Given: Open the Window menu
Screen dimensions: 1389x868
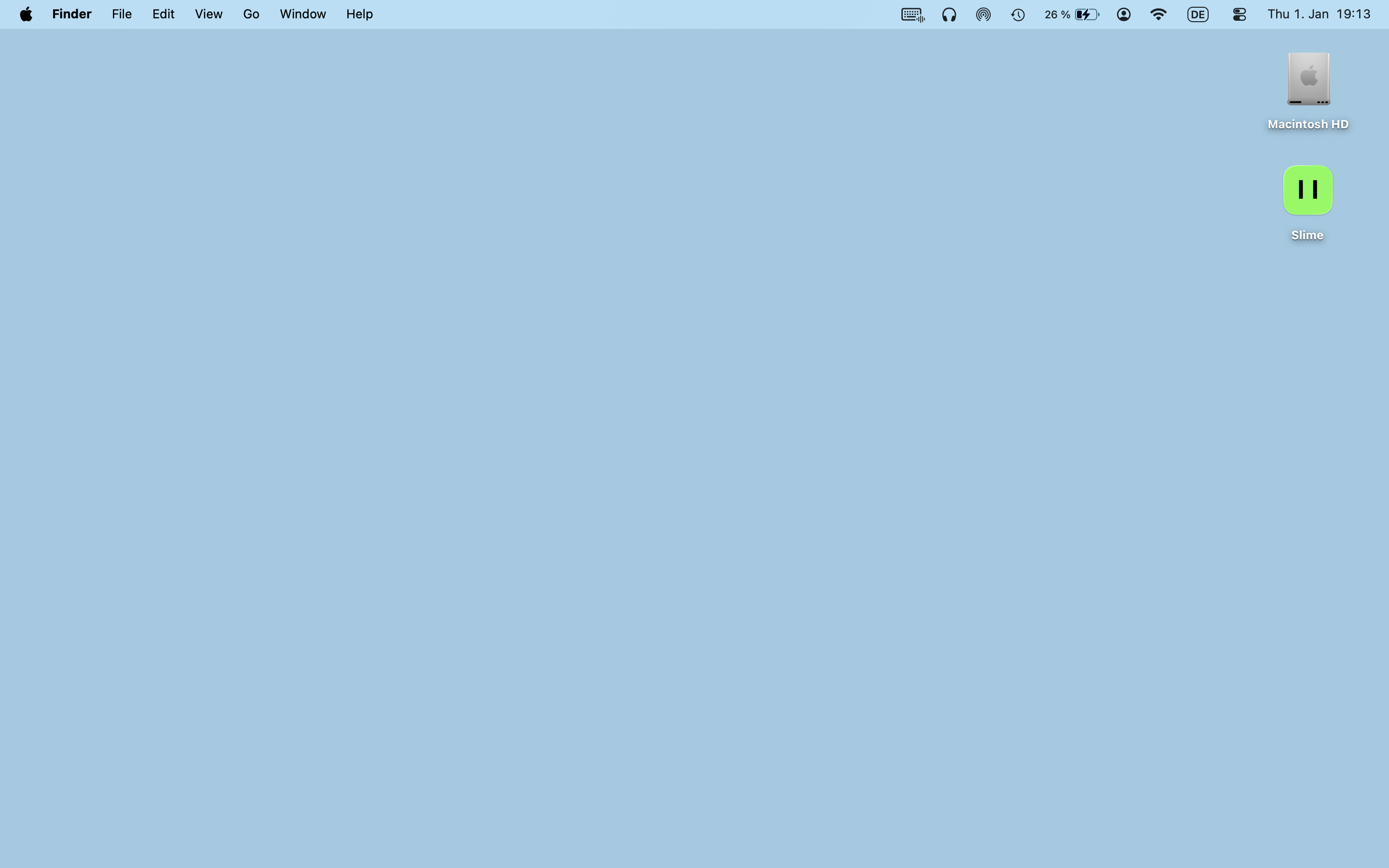Looking at the screenshot, I should coord(302,14).
